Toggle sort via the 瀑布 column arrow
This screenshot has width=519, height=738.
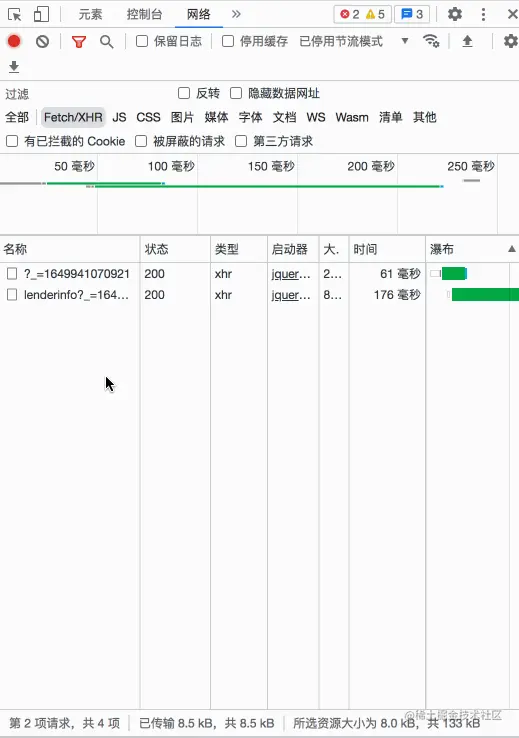pos(511,249)
